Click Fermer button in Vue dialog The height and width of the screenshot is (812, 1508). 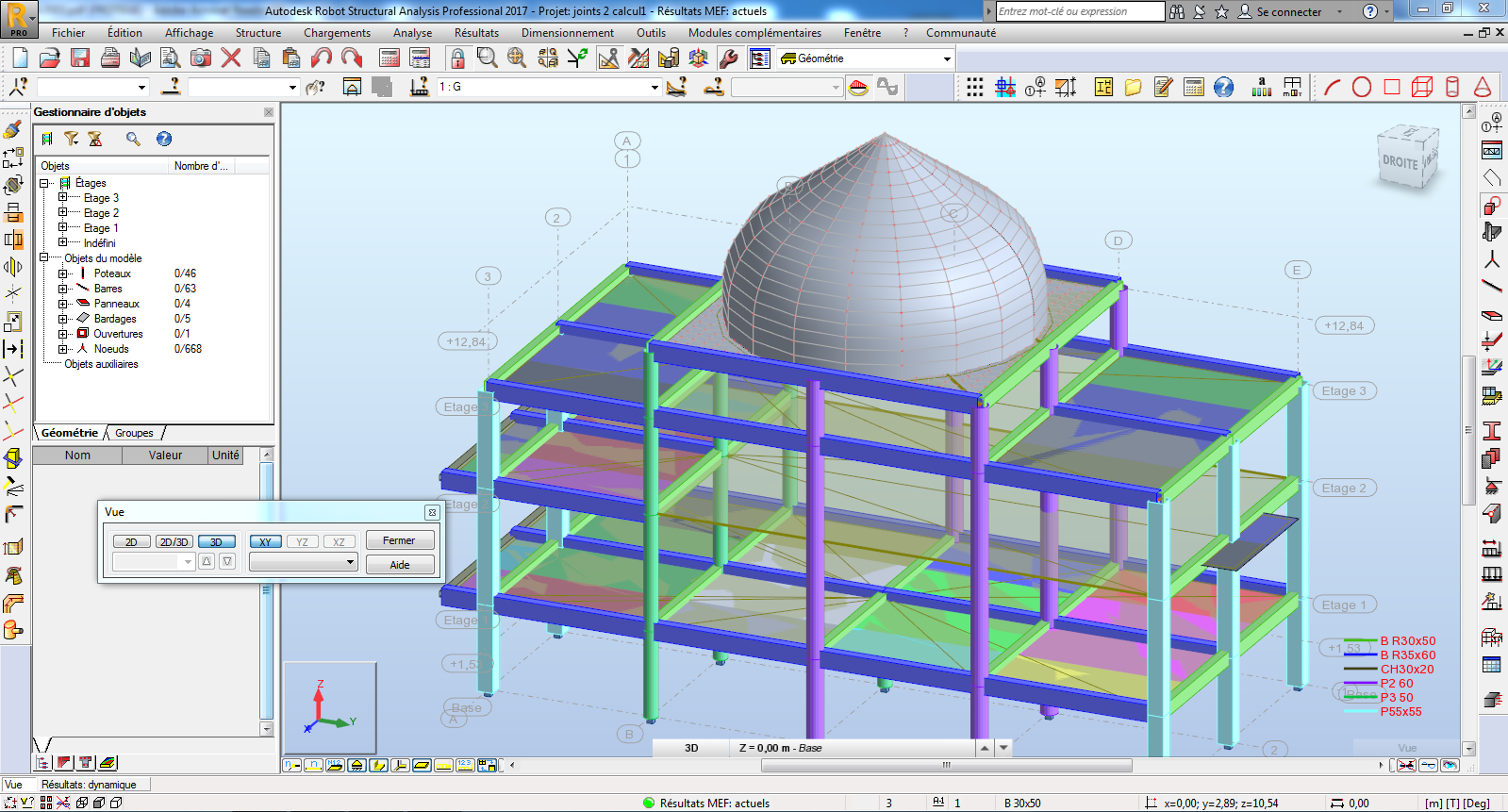[x=399, y=540]
